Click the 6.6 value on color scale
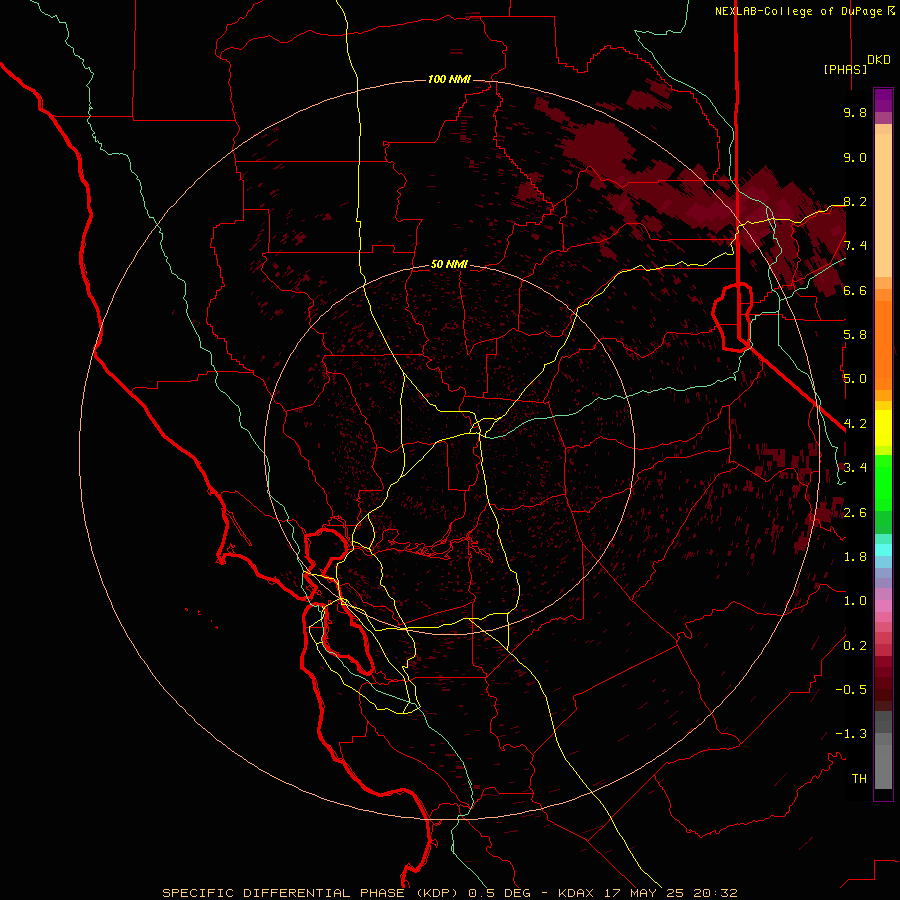 (855, 290)
